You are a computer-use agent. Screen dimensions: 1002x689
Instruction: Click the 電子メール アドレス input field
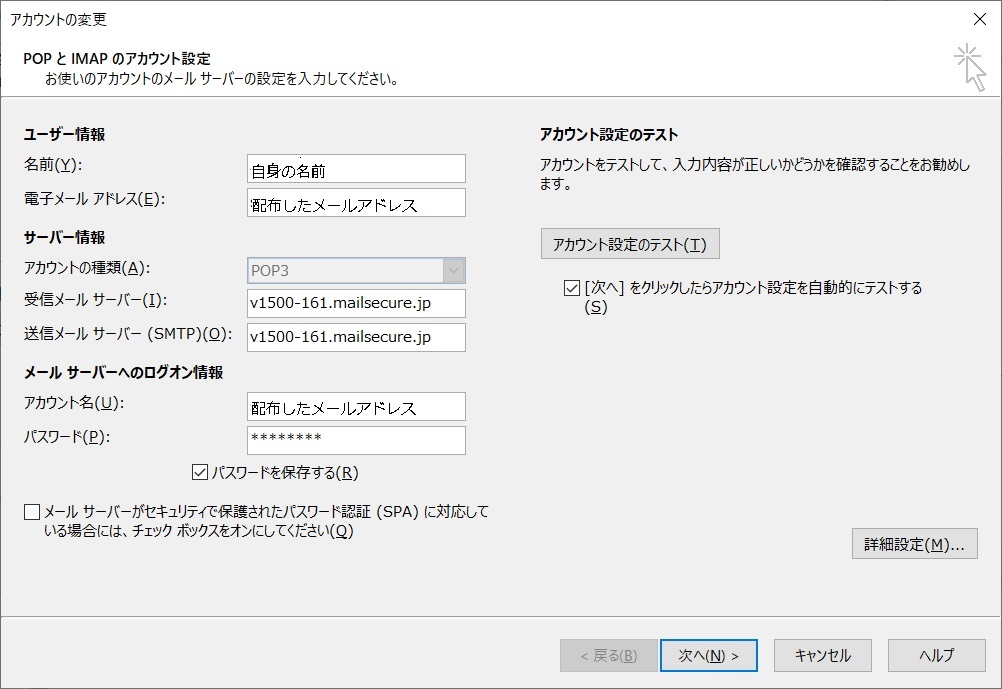(x=356, y=203)
